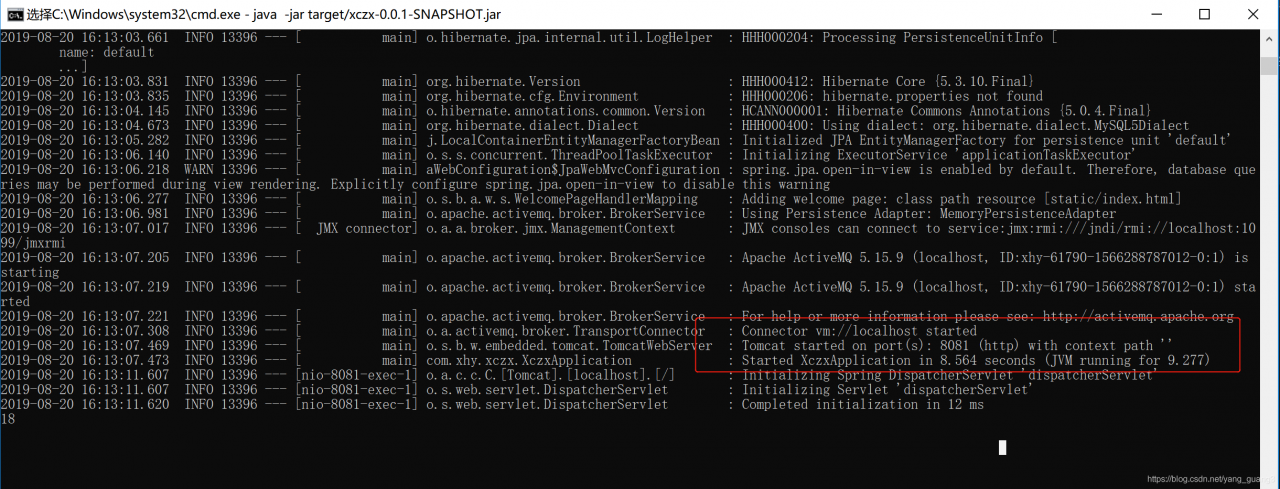Screen dimensions: 1280x489
Task: Open the cmd.exe system menu icon
Action: coord(16,14)
